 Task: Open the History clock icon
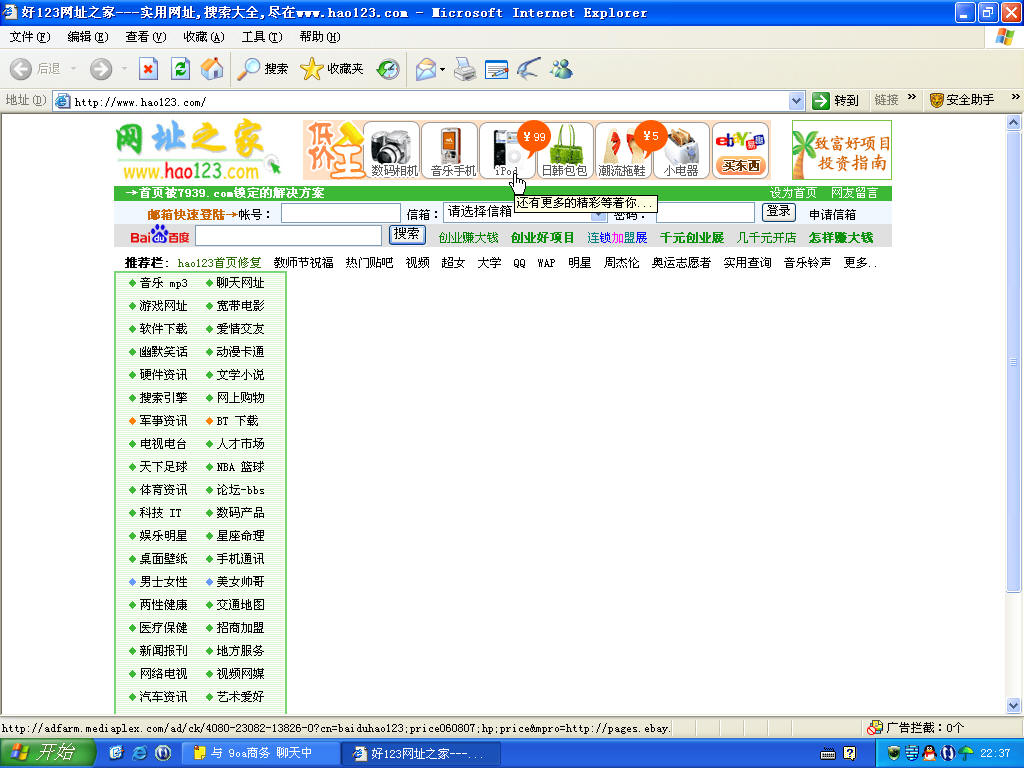[x=388, y=69]
